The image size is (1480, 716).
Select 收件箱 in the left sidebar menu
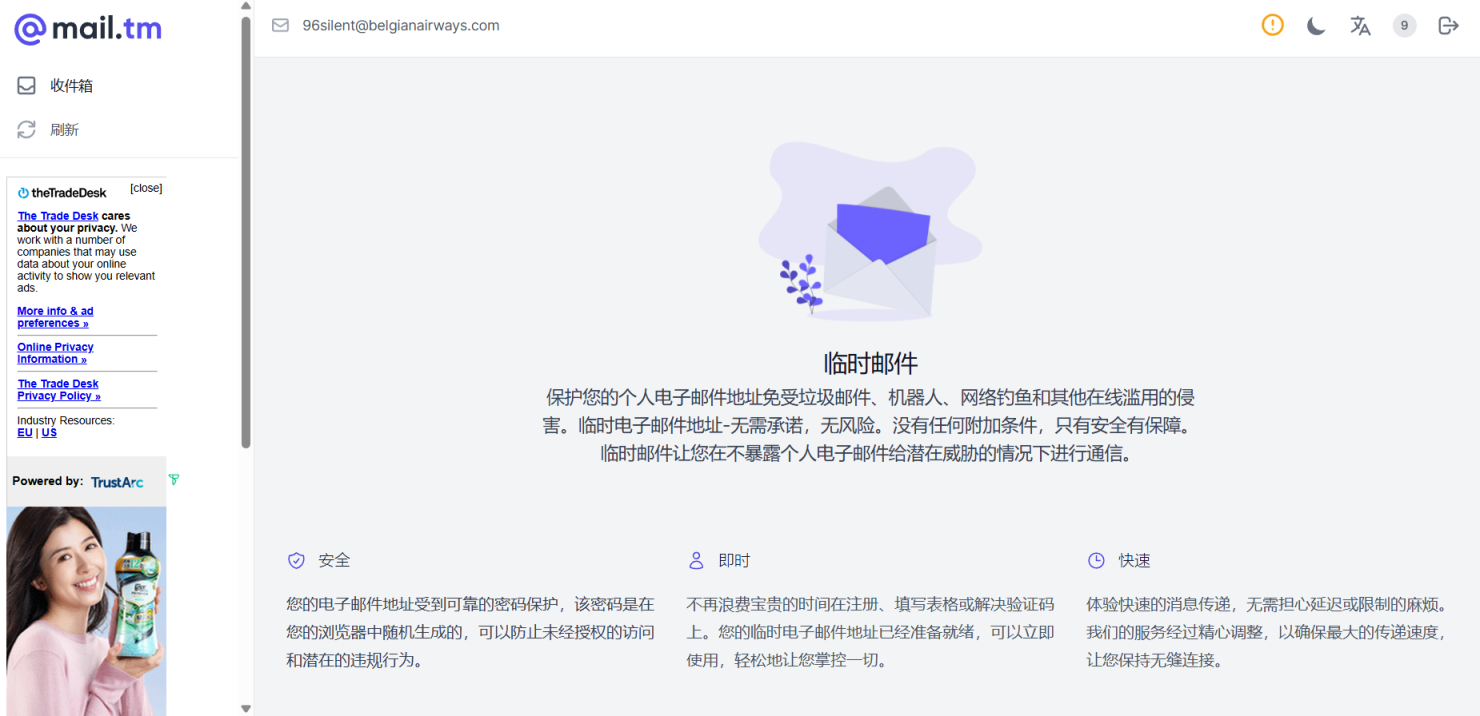71,85
